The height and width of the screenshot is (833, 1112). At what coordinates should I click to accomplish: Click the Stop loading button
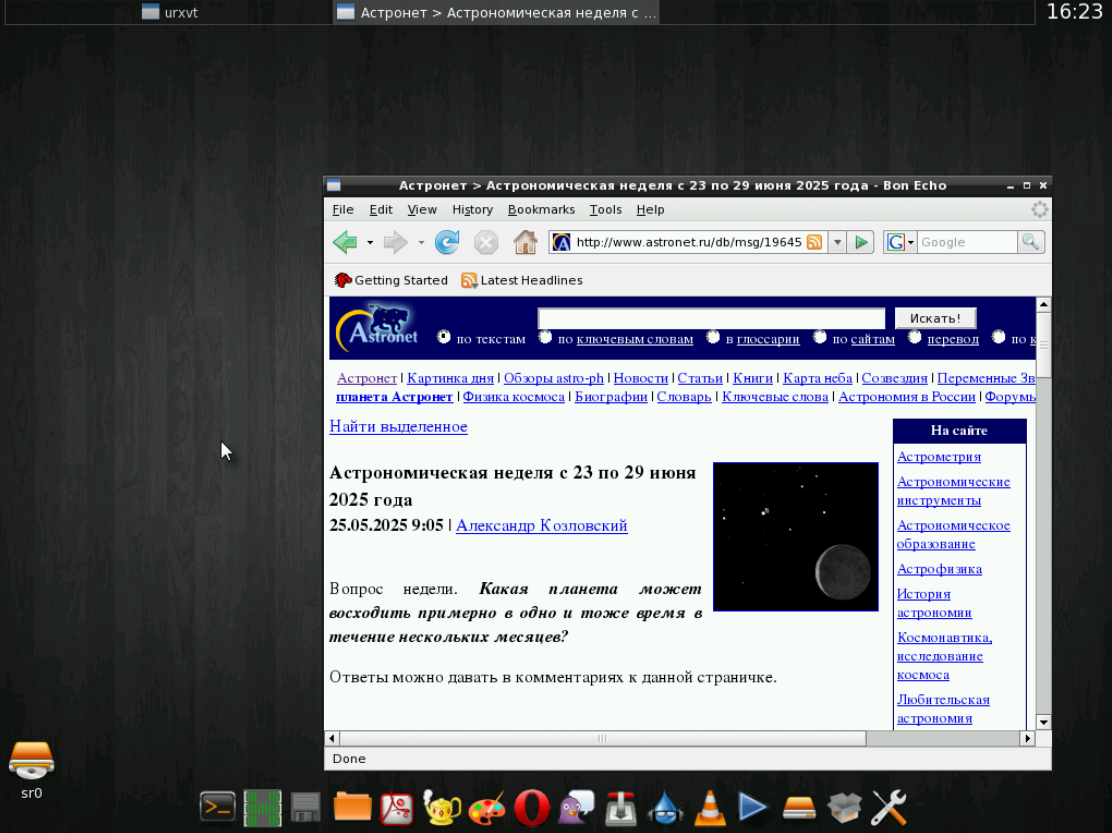(486, 242)
